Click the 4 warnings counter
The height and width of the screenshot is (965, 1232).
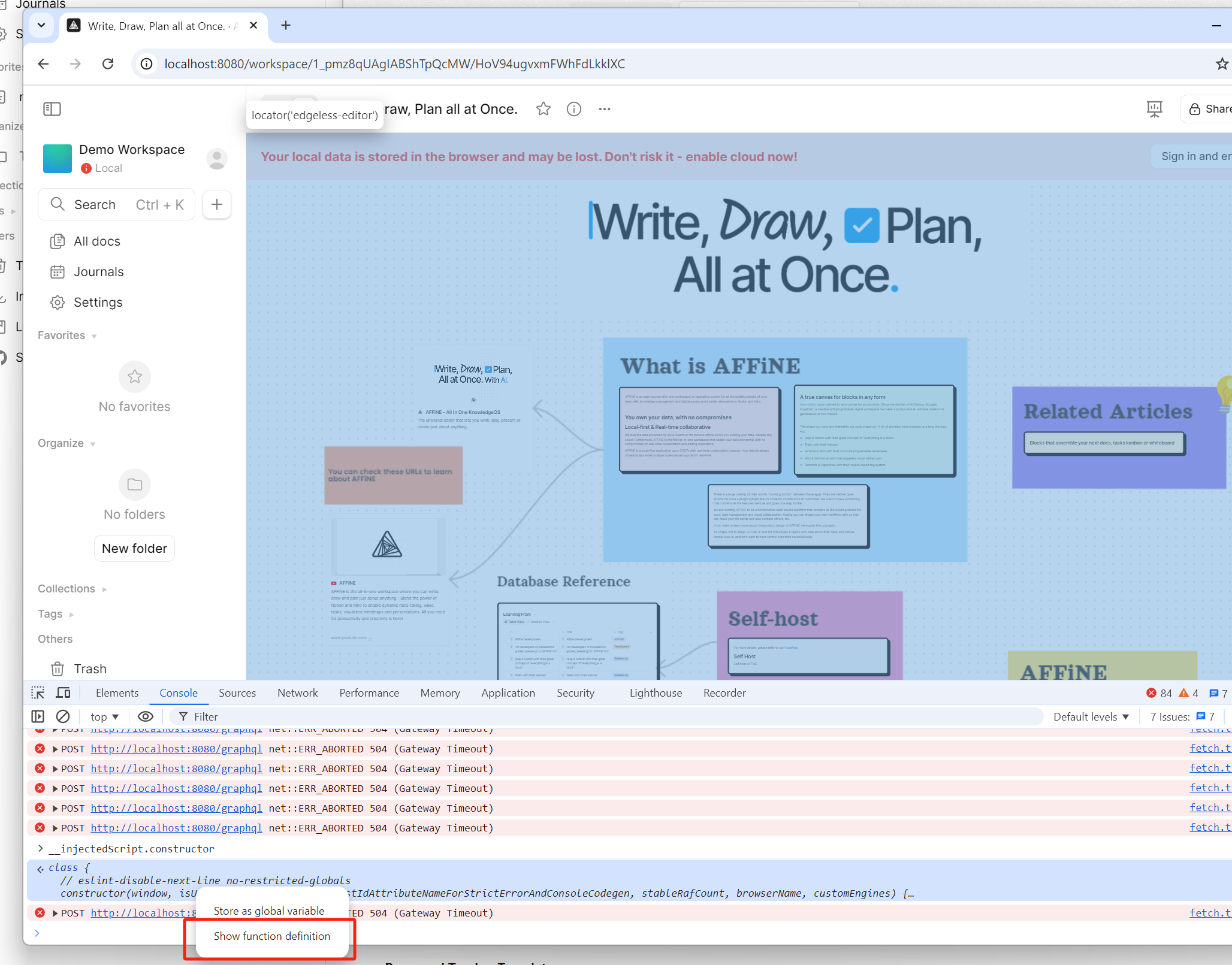tap(1189, 693)
